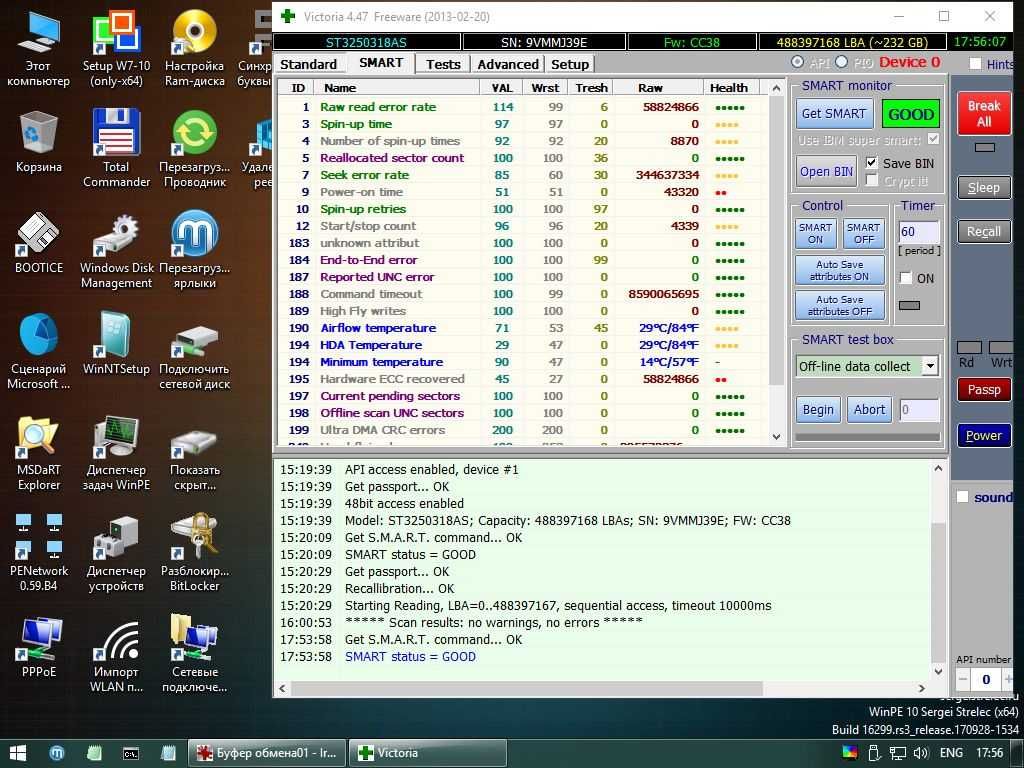
Task: Click the Power button
Action: (x=984, y=436)
